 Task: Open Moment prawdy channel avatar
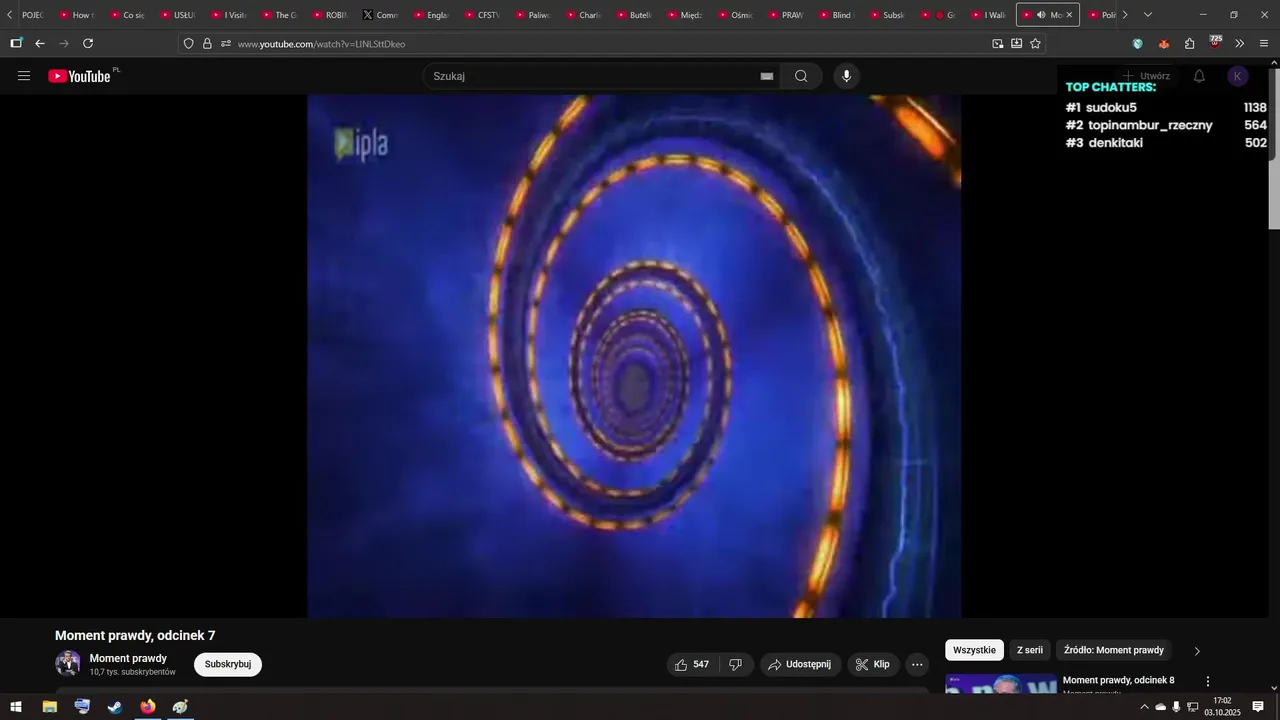pos(68,664)
